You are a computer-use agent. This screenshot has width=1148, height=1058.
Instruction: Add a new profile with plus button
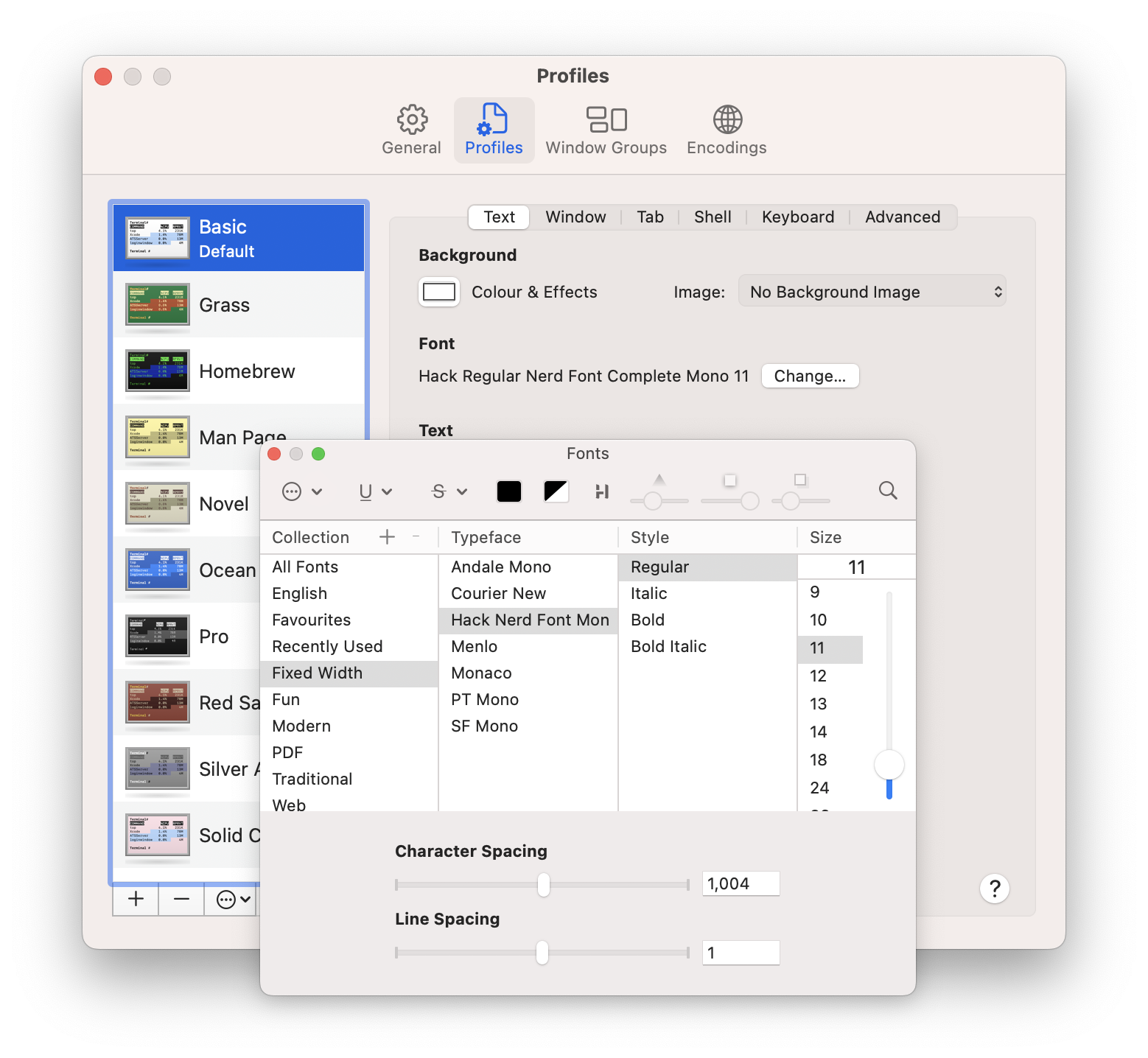pyautogui.click(x=136, y=900)
